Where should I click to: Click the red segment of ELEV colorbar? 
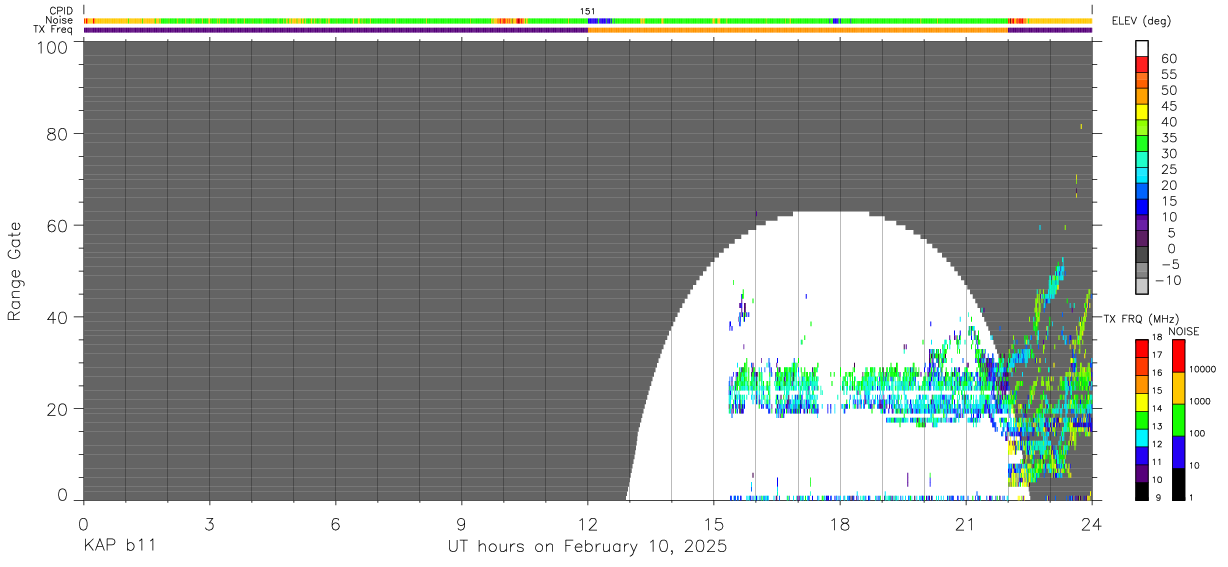pos(1142,65)
